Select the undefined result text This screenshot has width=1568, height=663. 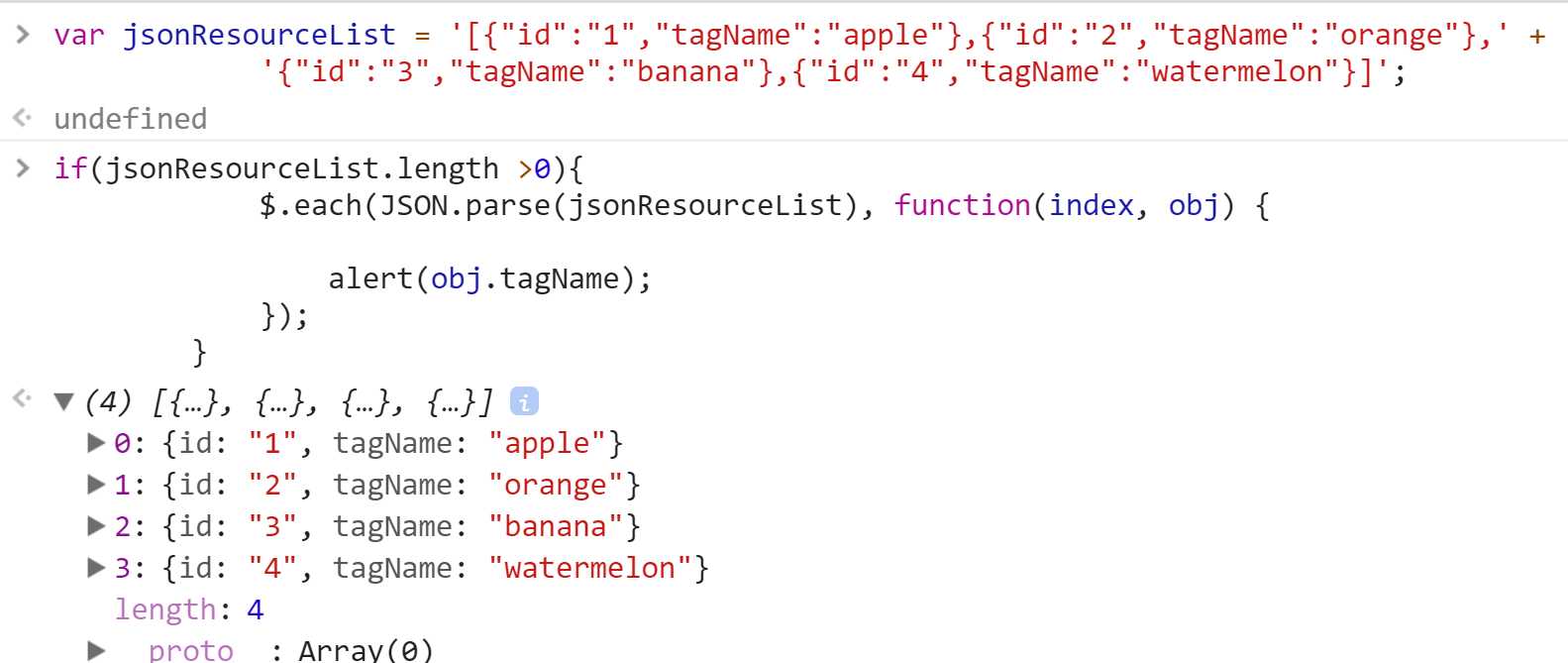[130, 119]
